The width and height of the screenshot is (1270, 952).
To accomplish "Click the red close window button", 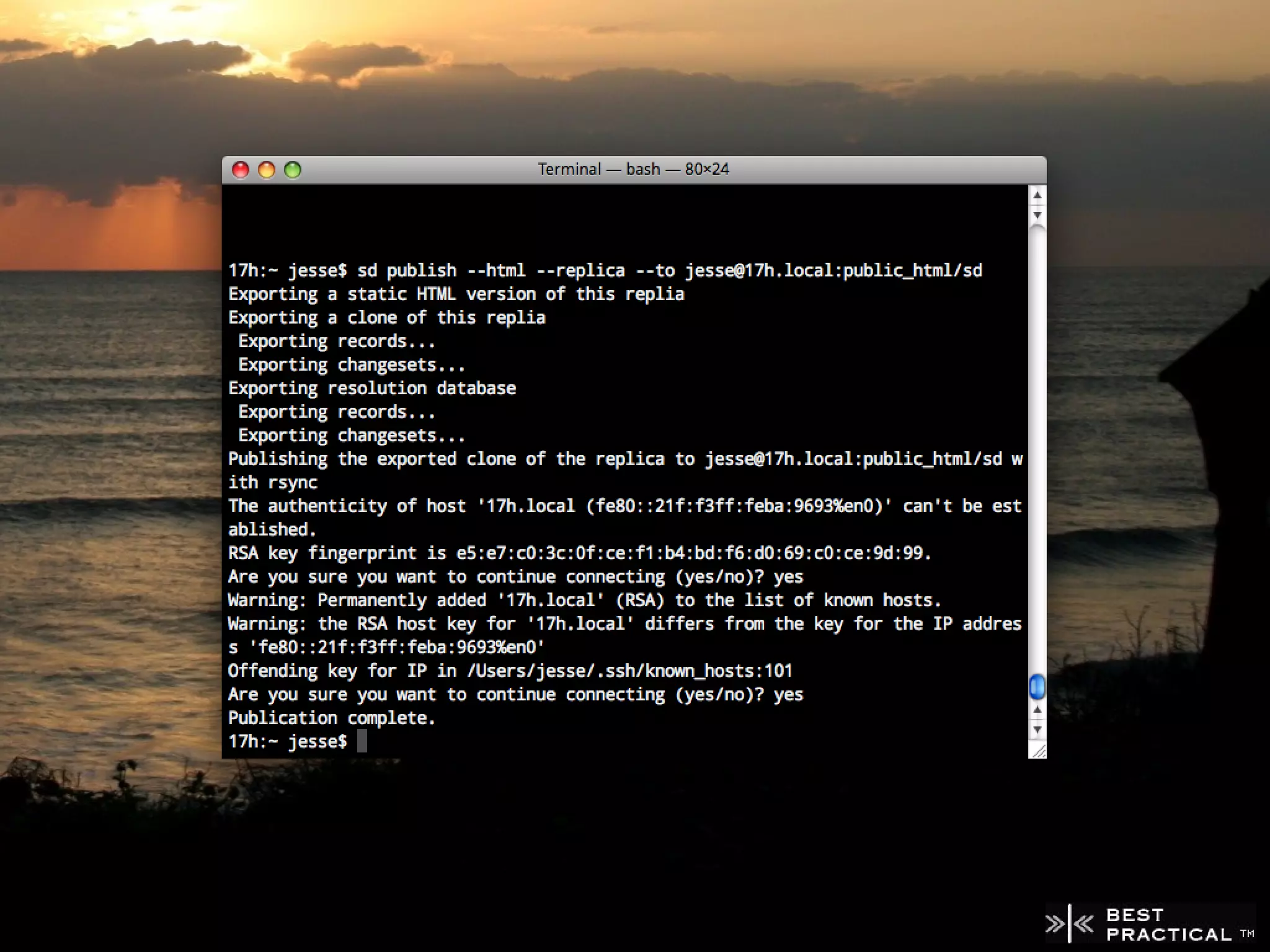I will tap(241, 170).
